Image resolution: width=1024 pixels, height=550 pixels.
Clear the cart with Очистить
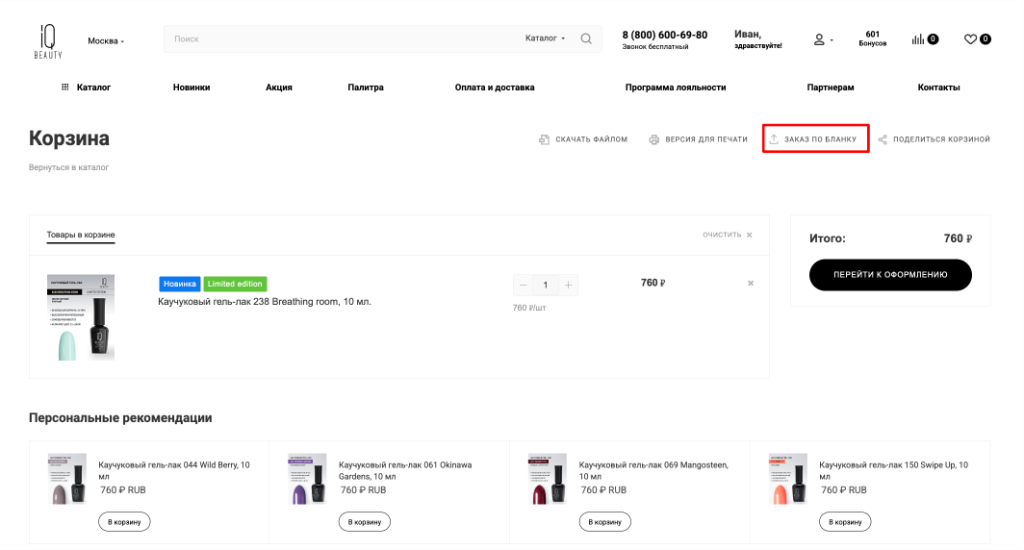pos(728,235)
